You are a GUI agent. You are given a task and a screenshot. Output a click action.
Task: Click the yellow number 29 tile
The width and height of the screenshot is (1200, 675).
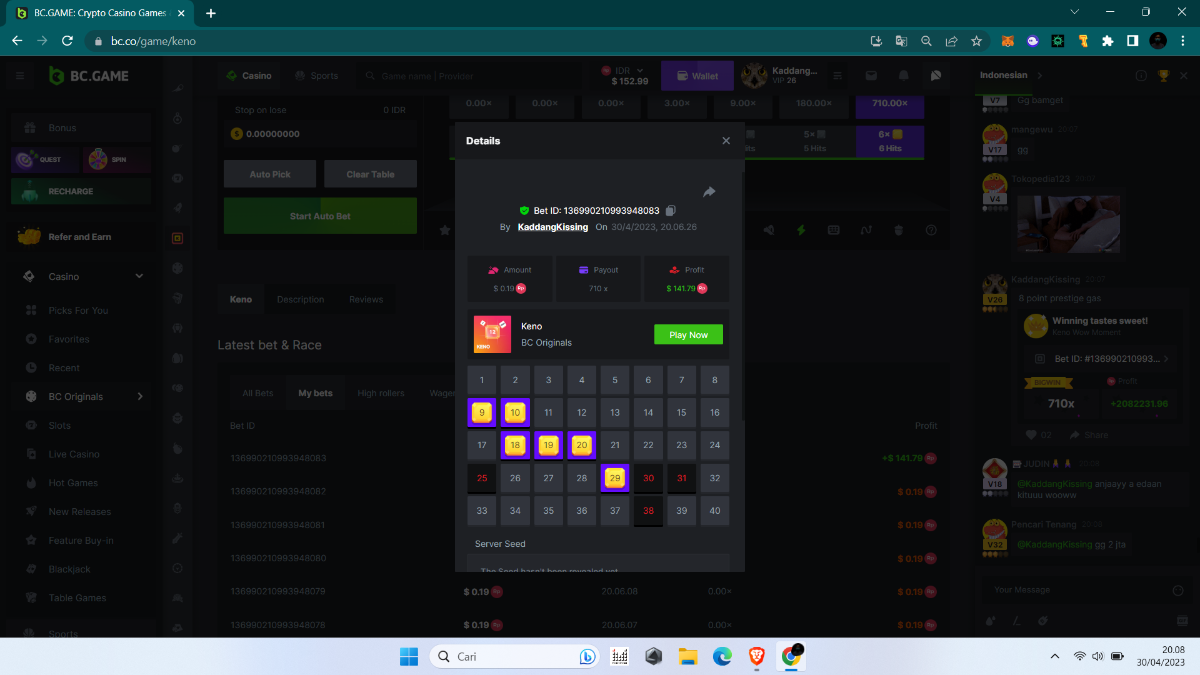pos(615,479)
